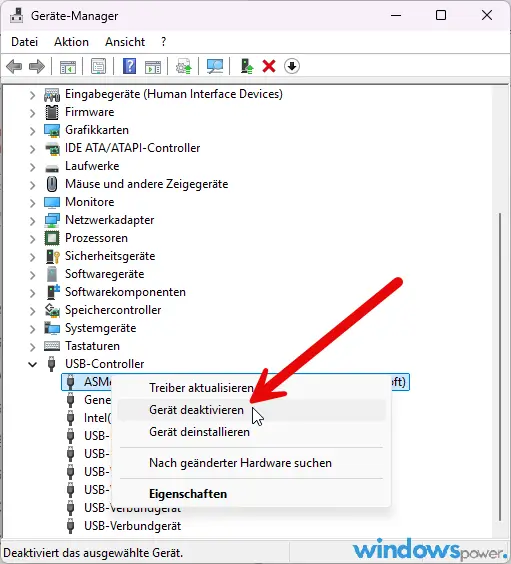The image size is (511, 564).
Task: Click the Back arrow toolbar icon
Action: 14,67
